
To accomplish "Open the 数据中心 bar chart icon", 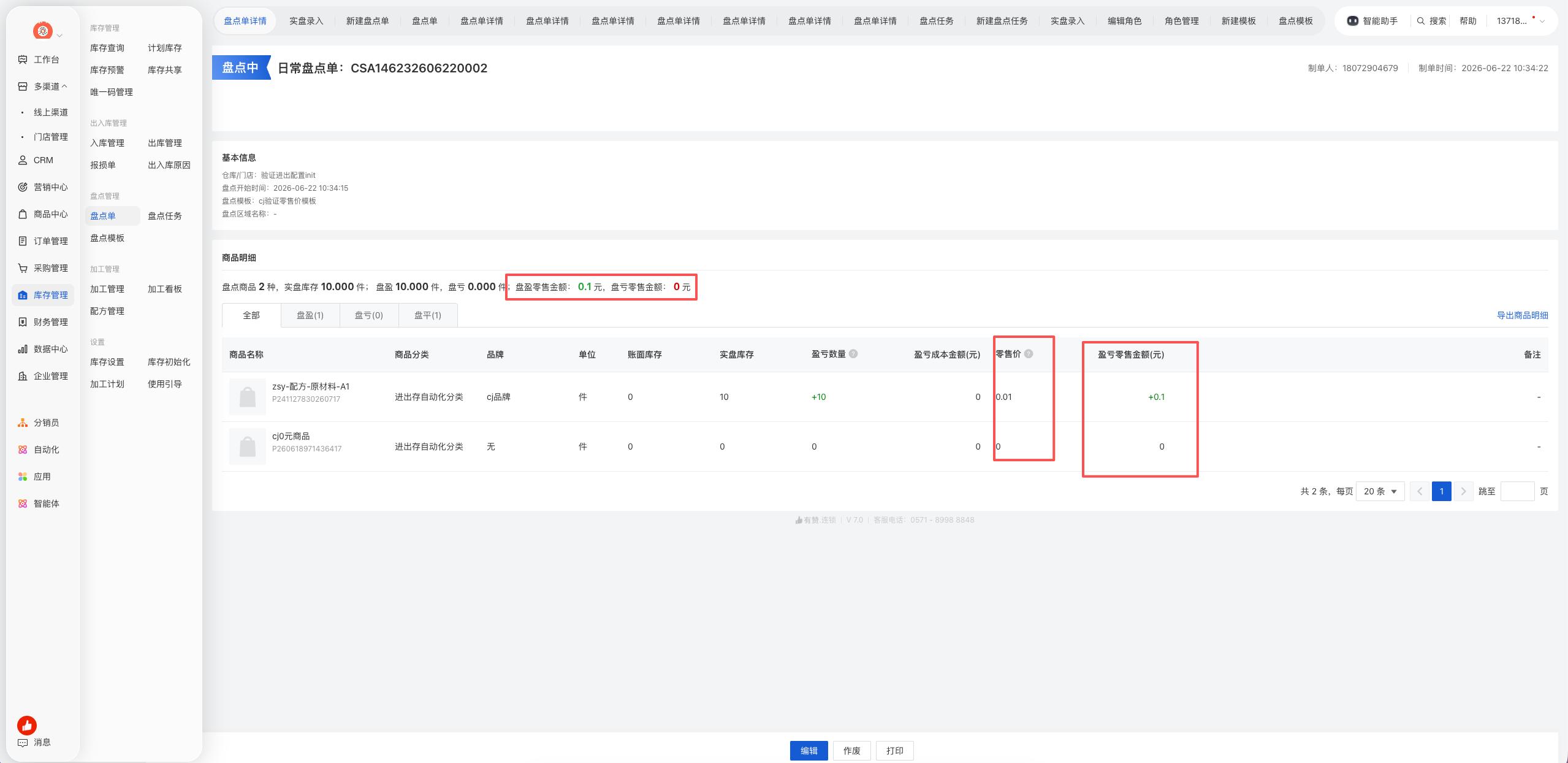I will [x=23, y=349].
